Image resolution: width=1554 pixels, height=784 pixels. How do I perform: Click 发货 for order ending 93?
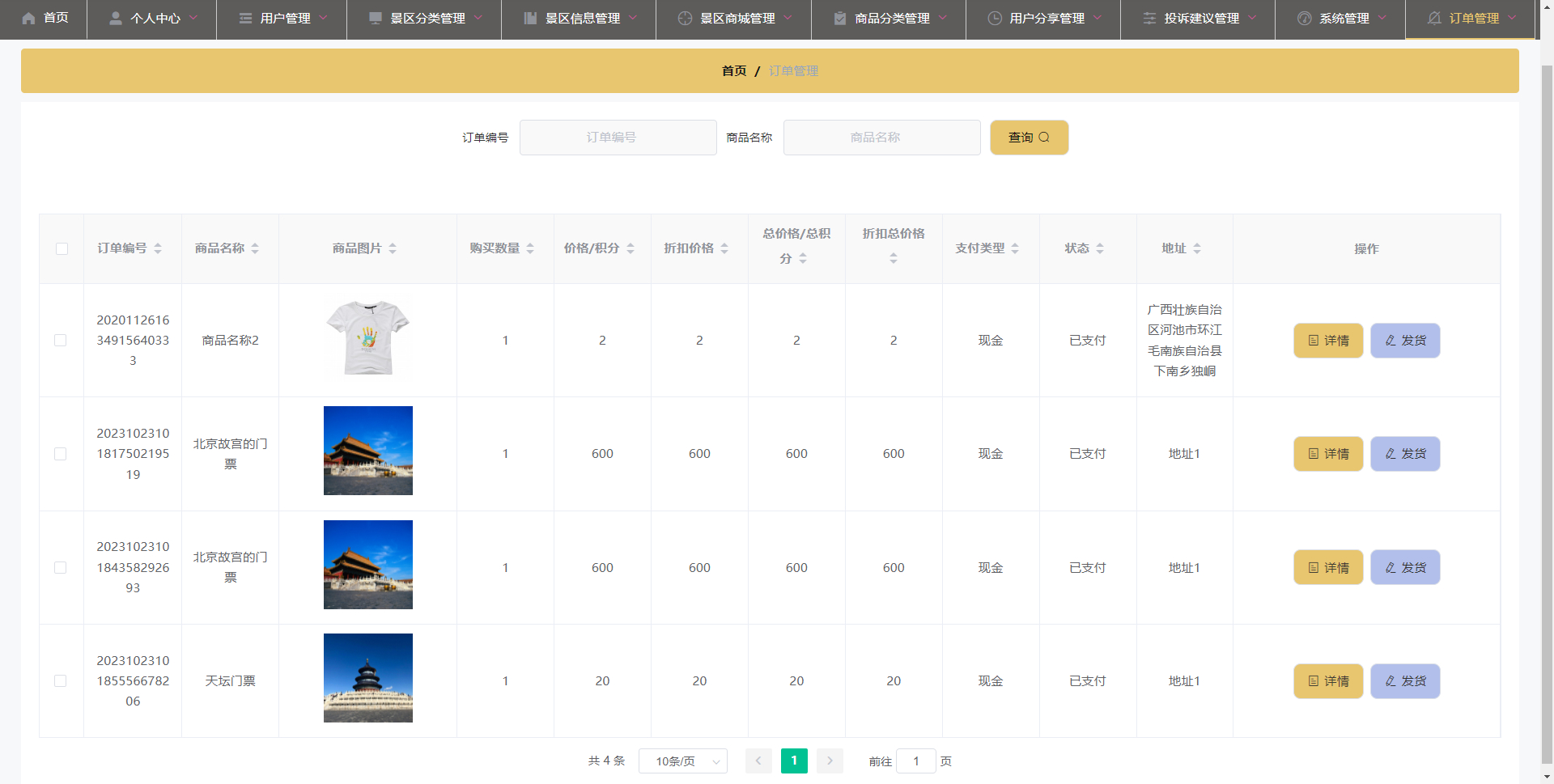(1405, 567)
